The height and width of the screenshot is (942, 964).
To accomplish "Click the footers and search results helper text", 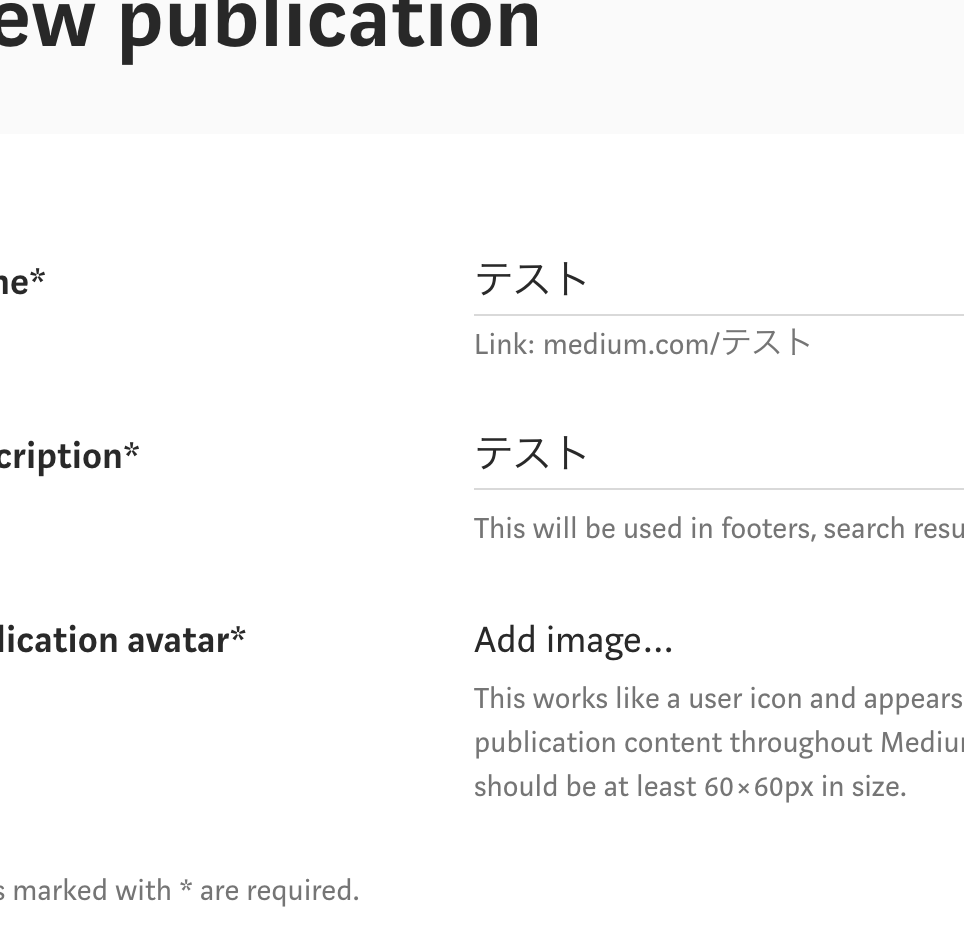I will pyautogui.click(x=719, y=529).
